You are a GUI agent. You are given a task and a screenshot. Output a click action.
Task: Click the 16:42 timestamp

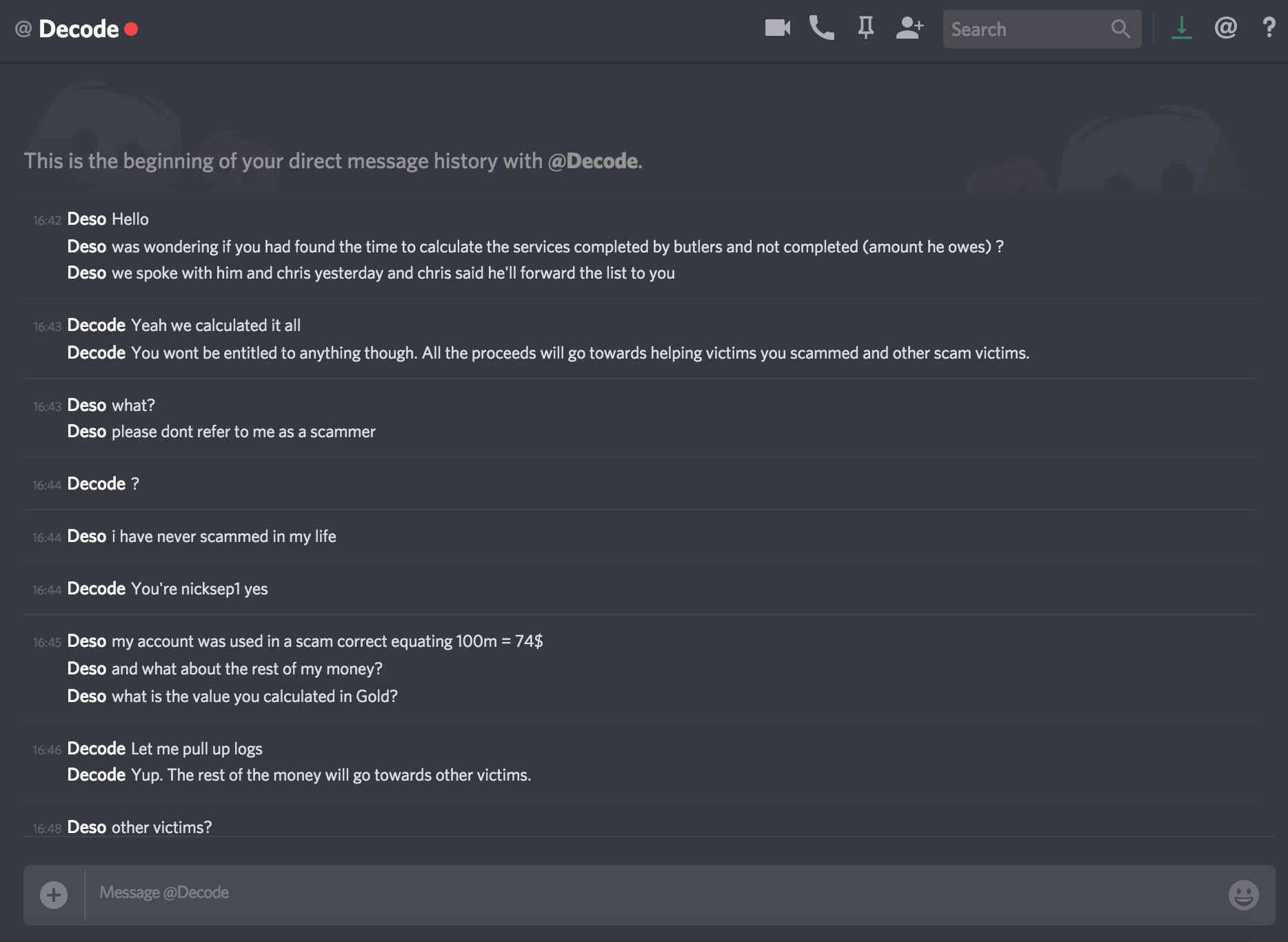pyautogui.click(x=47, y=221)
